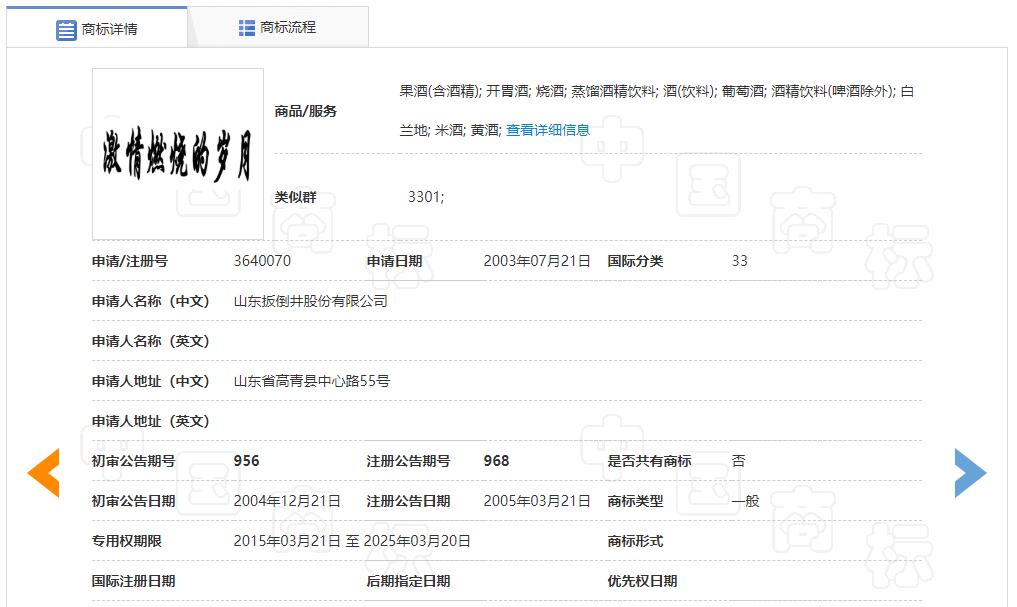Click the 类似群 value 3301
This screenshot has height=607, width=1017.
pyautogui.click(x=426, y=197)
